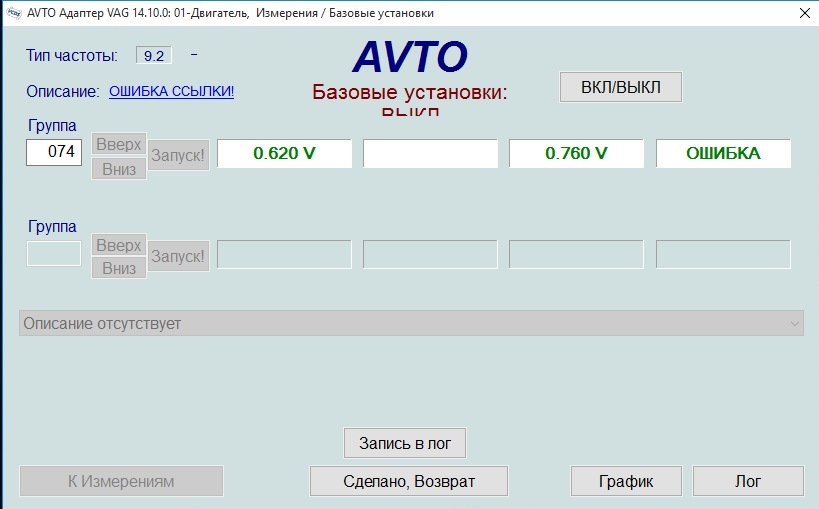Click the AVTO logo heading

[410, 56]
